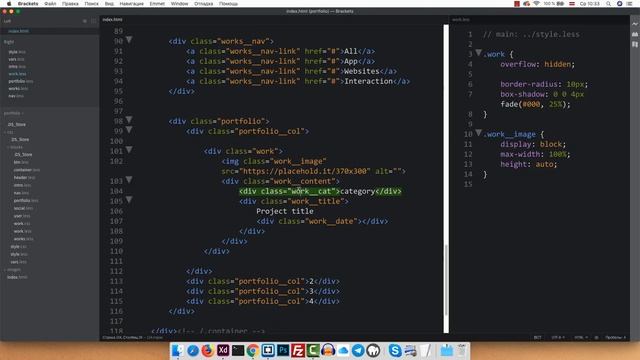This screenshot has height=360, width=640.
Task: Click the linting status circle in status bar
Action: 596,338
